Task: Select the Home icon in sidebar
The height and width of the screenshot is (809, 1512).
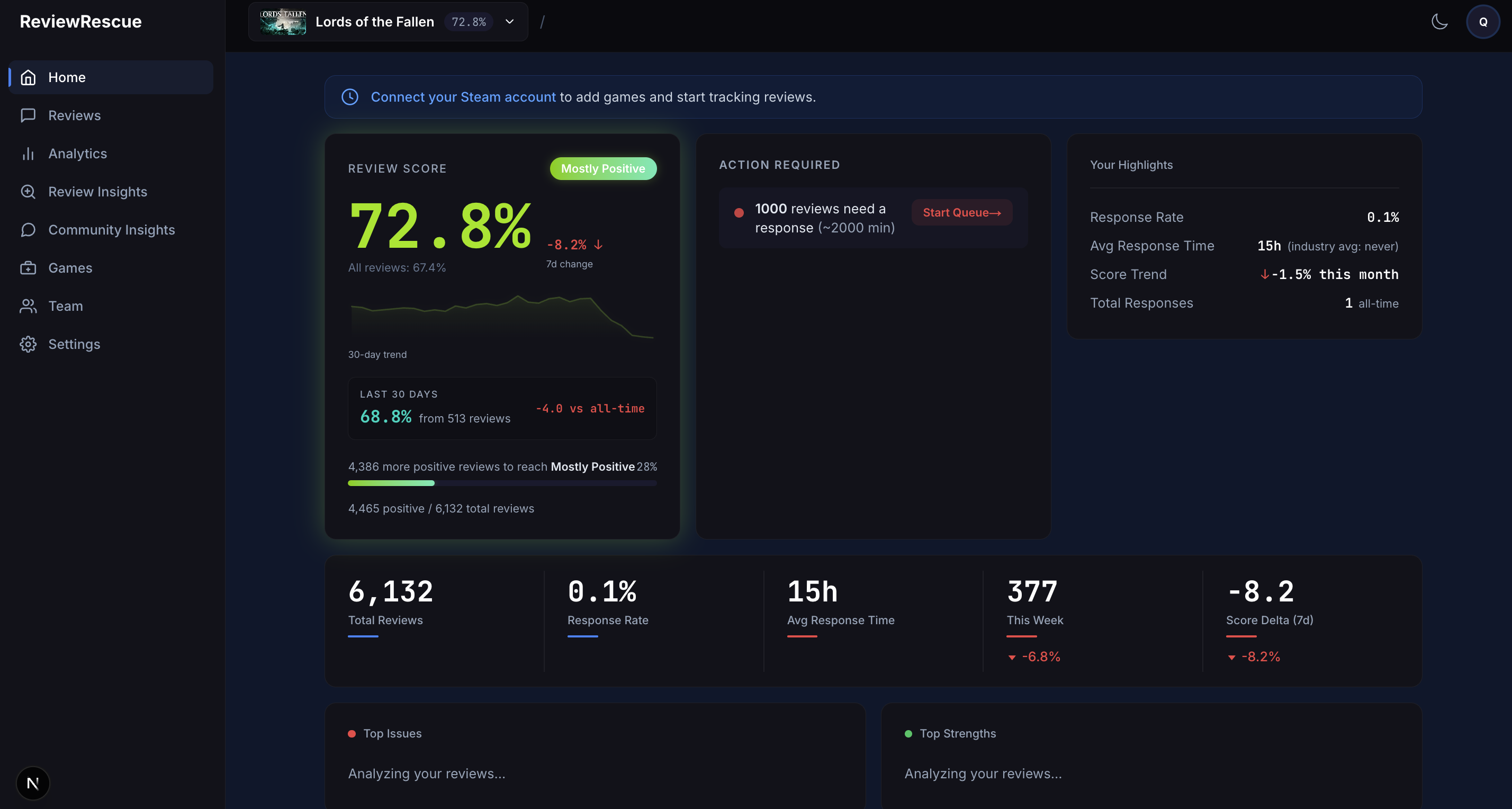Action: [28, 77]
